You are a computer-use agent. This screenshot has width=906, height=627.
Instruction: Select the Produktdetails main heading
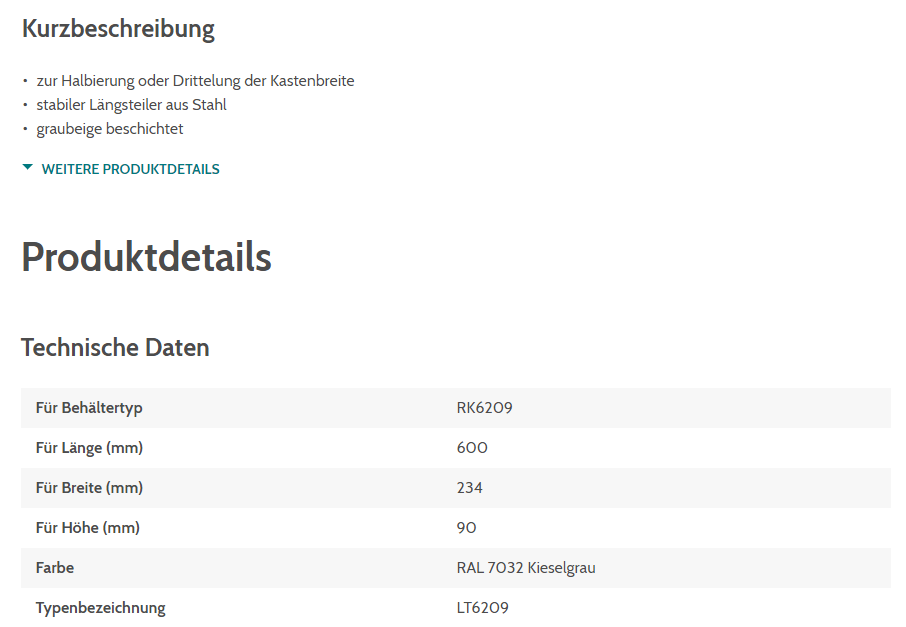[146, 257]
